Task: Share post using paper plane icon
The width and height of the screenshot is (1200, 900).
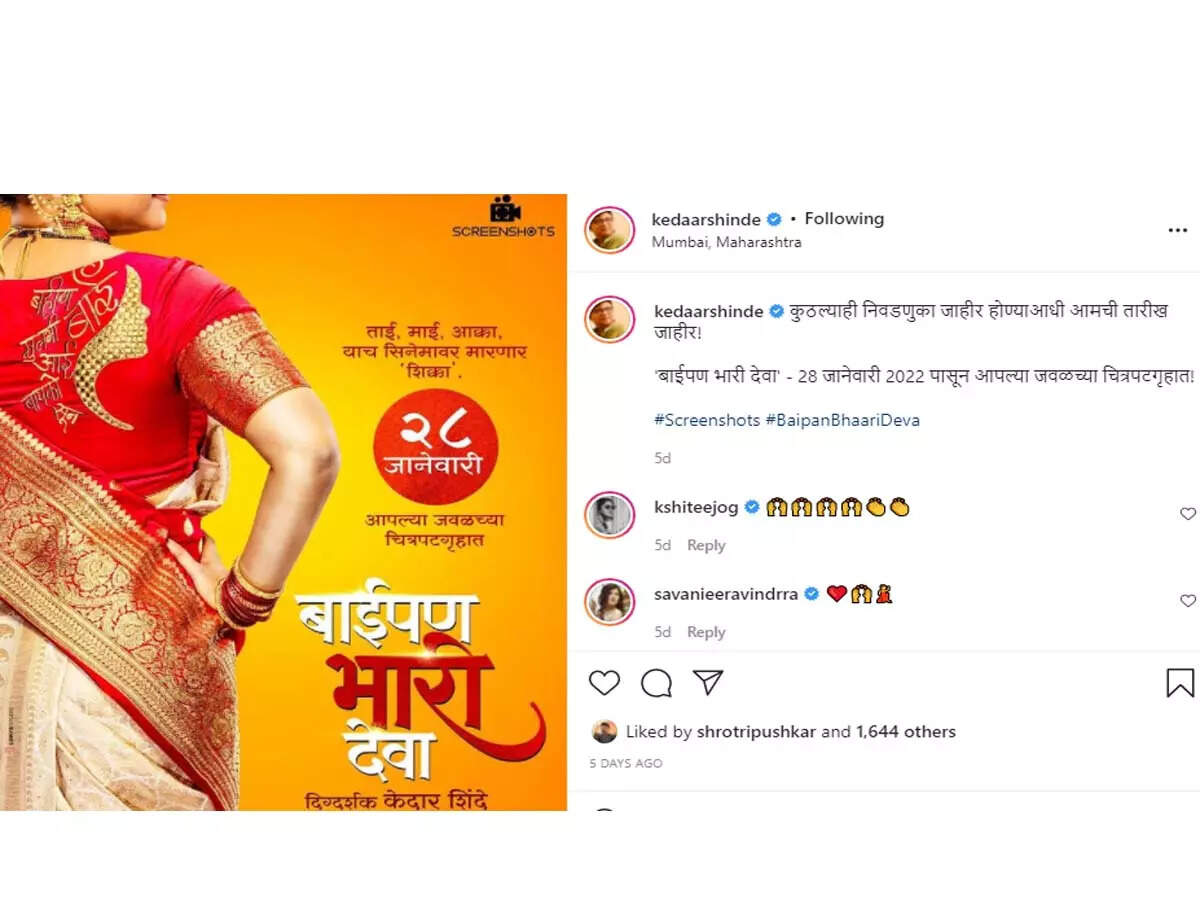Action: point(708,682)
